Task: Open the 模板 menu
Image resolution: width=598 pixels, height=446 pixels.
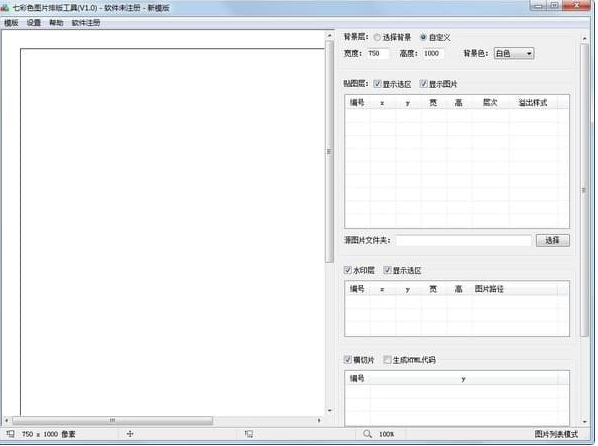Action: tap(11, 23)
